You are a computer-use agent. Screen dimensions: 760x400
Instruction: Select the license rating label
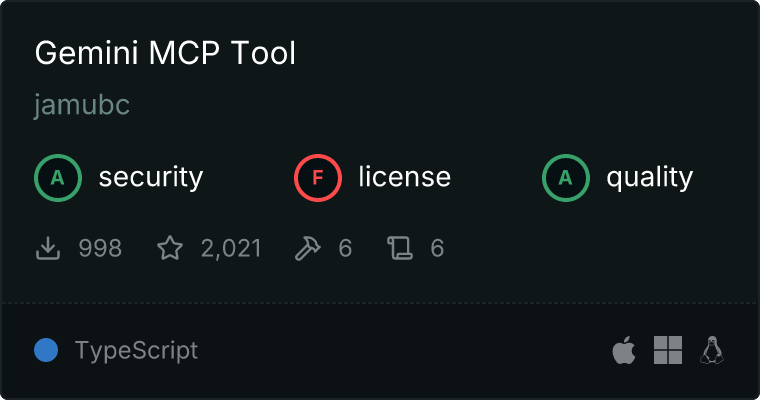tap(405, 176)
